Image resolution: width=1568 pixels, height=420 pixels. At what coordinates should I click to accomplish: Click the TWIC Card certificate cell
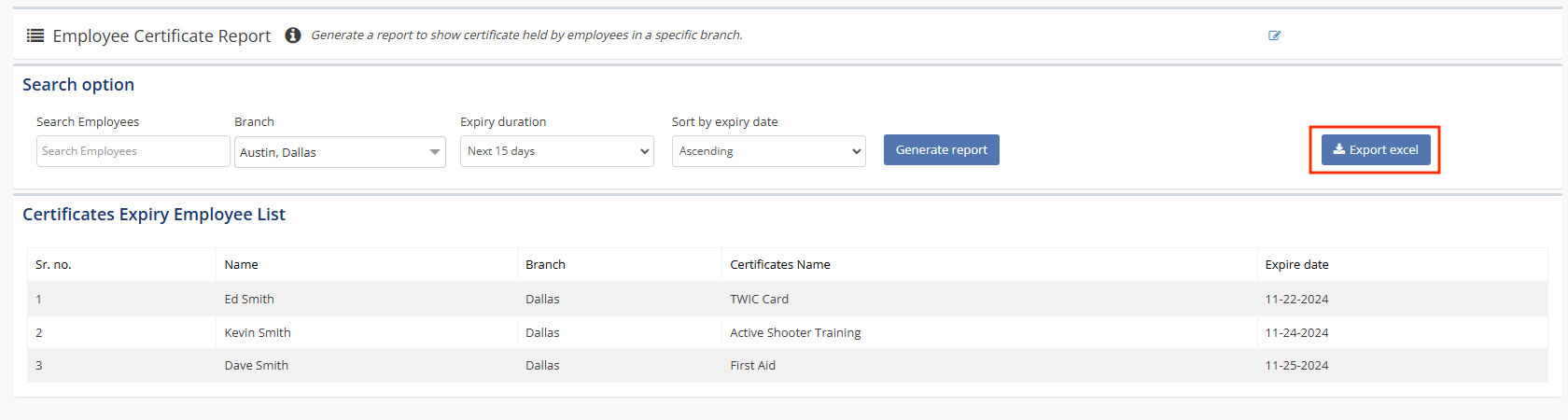point(759,300)
